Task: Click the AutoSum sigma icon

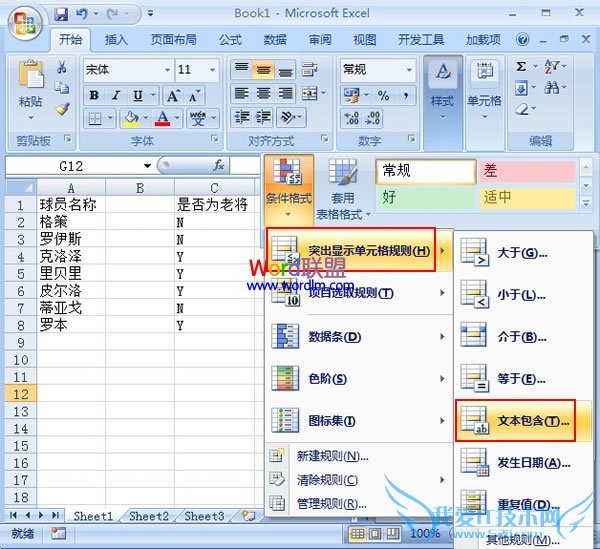Action: pos(521,67)
